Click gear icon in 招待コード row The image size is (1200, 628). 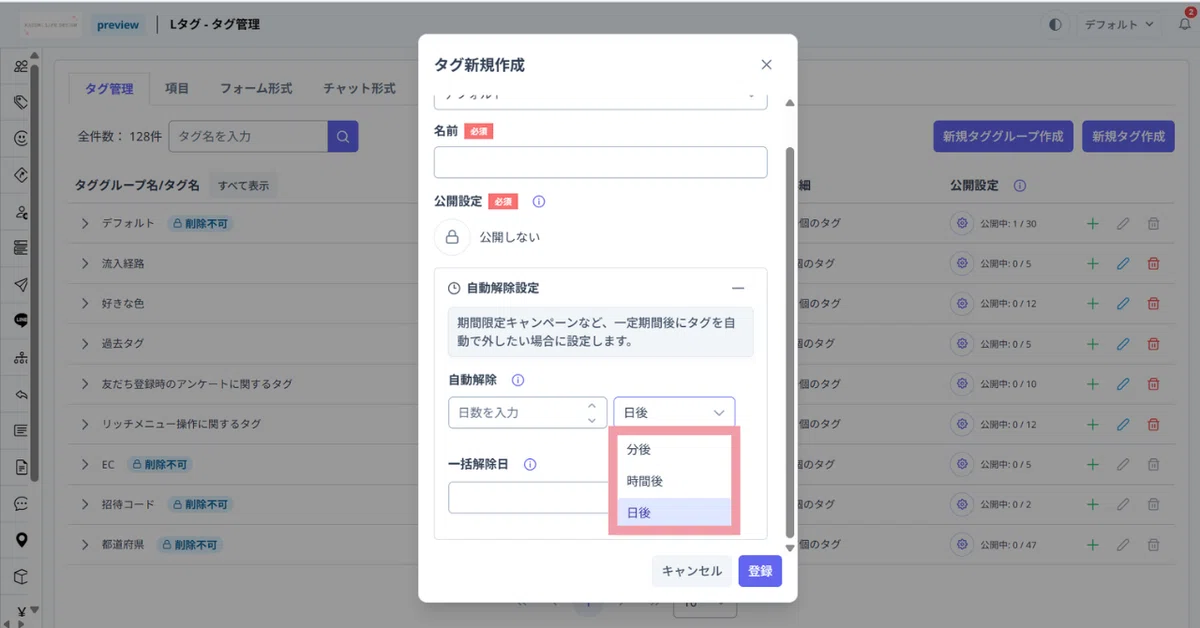962,504
